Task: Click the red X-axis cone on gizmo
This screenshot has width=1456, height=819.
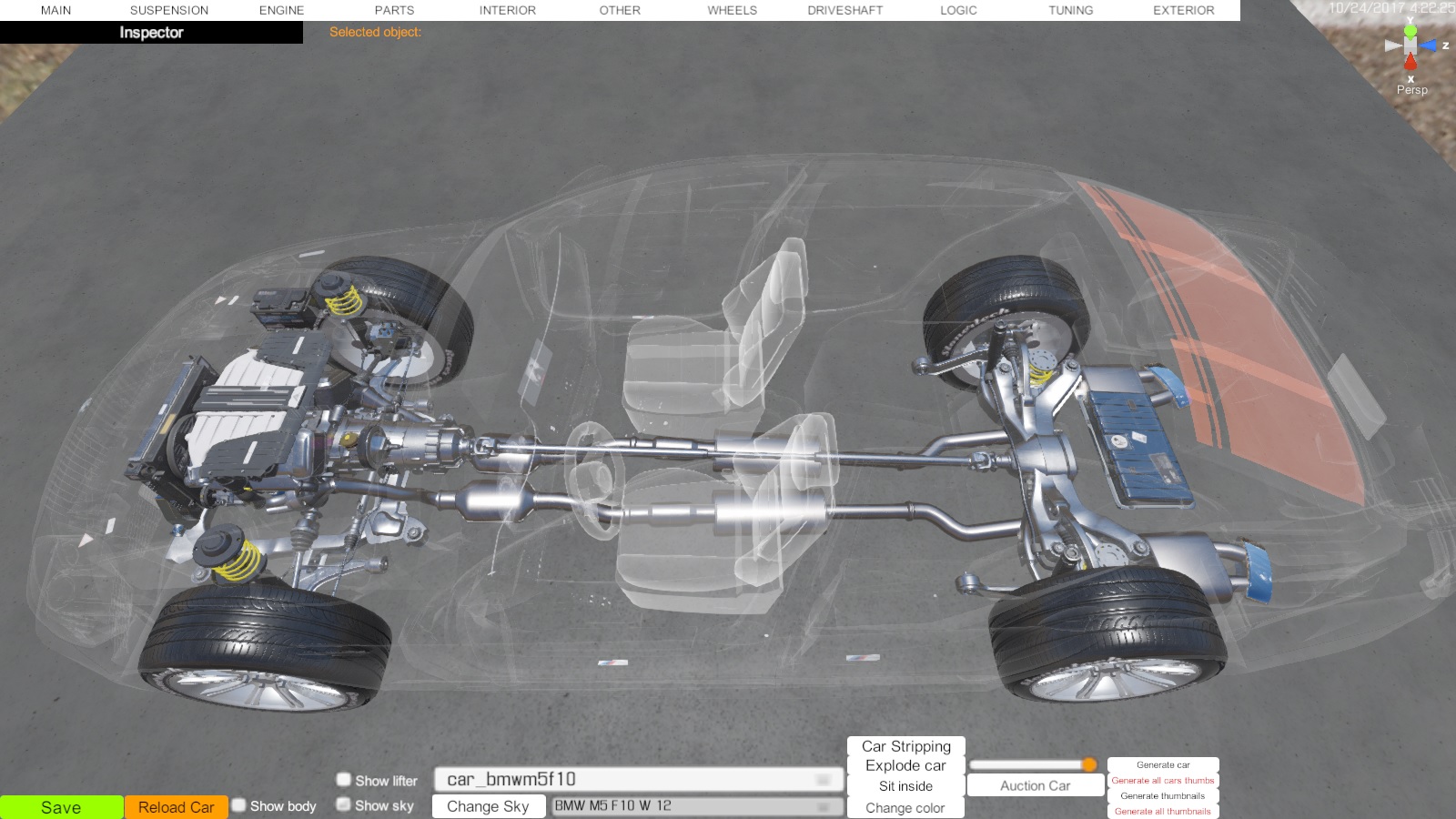Action: (1410, 62)
